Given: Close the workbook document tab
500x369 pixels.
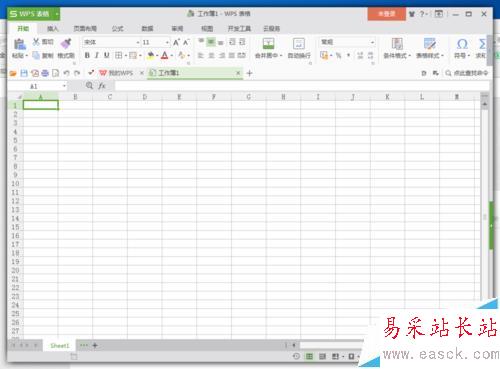Looking at the screenshot, I should (238, 73).
